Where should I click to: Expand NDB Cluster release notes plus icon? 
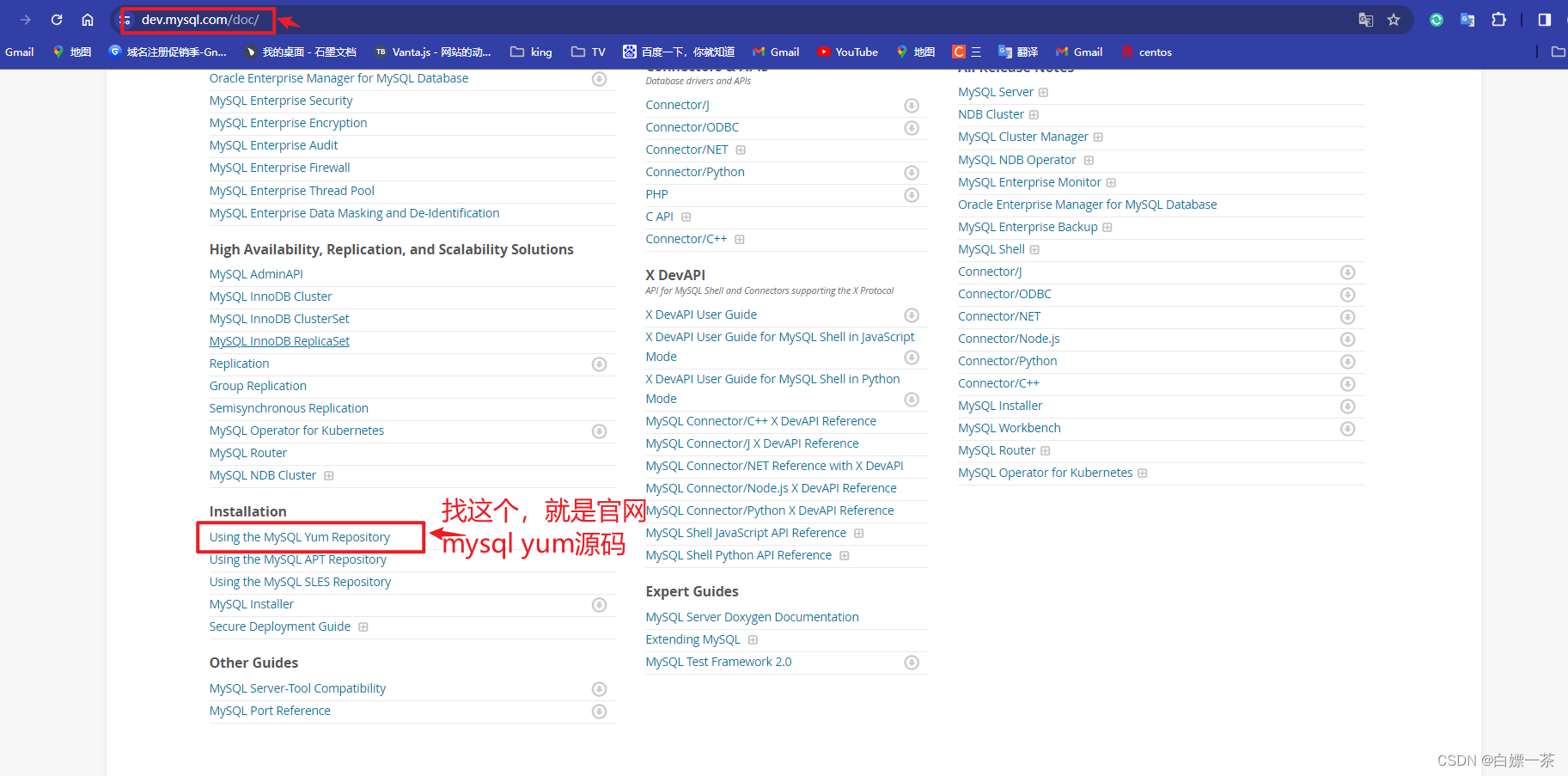pyautogui.click(x=1034, y=115)
